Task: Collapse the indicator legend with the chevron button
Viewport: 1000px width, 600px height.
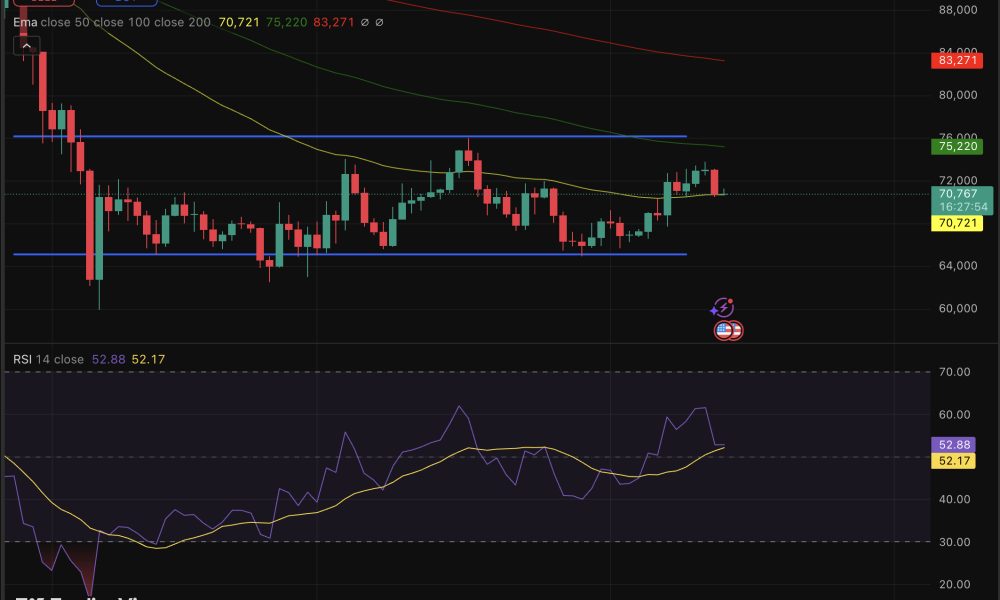Action: click(26, 45)
